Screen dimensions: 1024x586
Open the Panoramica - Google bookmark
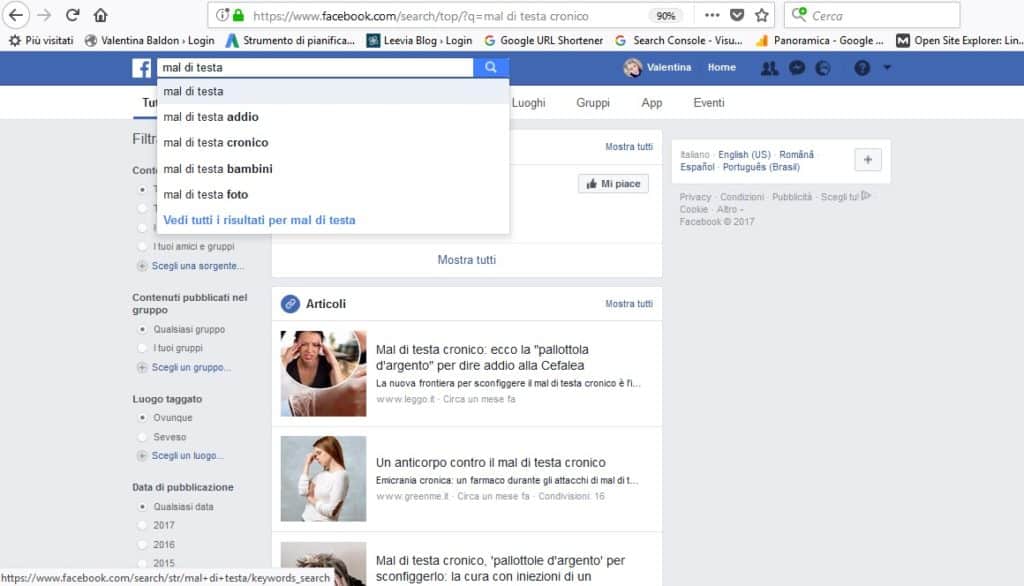(819, 41)
